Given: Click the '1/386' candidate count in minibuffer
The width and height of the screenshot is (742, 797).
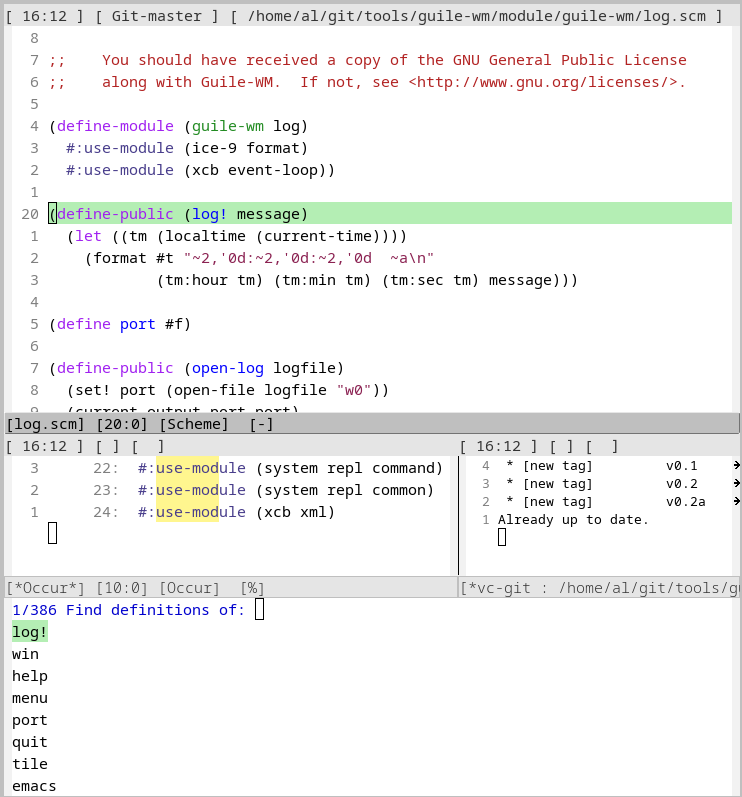Looking at the screenshot, I should [x=34, y=609].
